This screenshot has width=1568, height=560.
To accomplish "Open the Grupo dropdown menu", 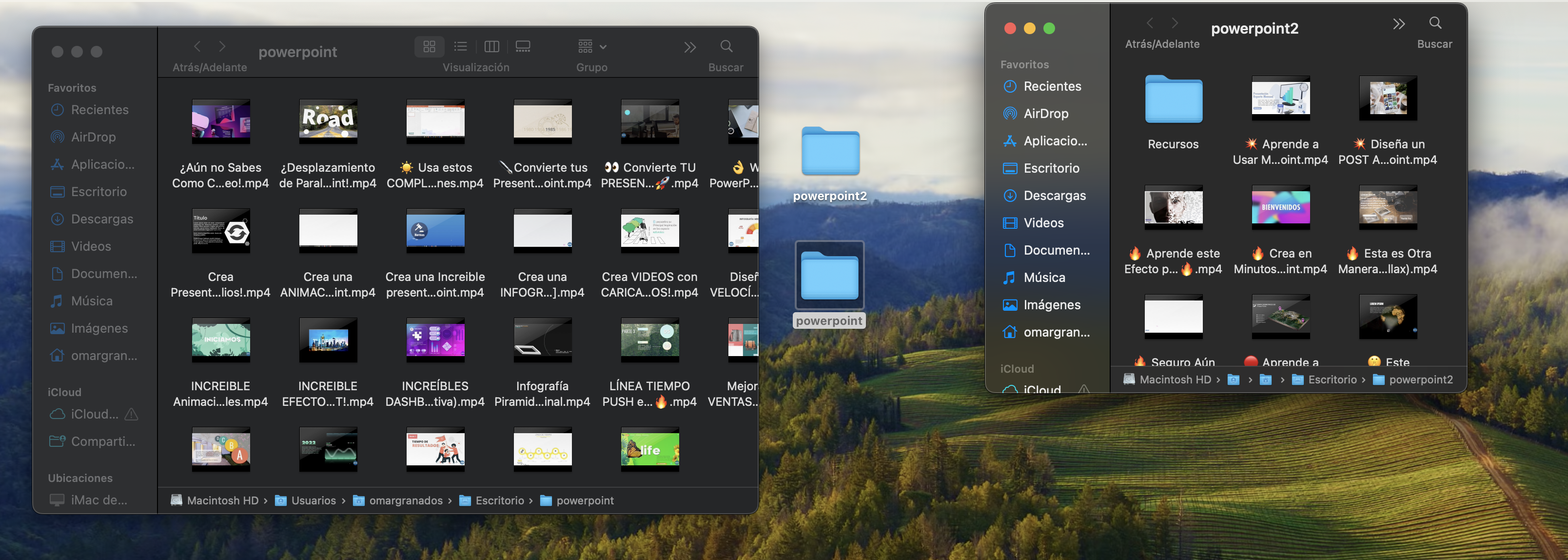I will 591,46.
